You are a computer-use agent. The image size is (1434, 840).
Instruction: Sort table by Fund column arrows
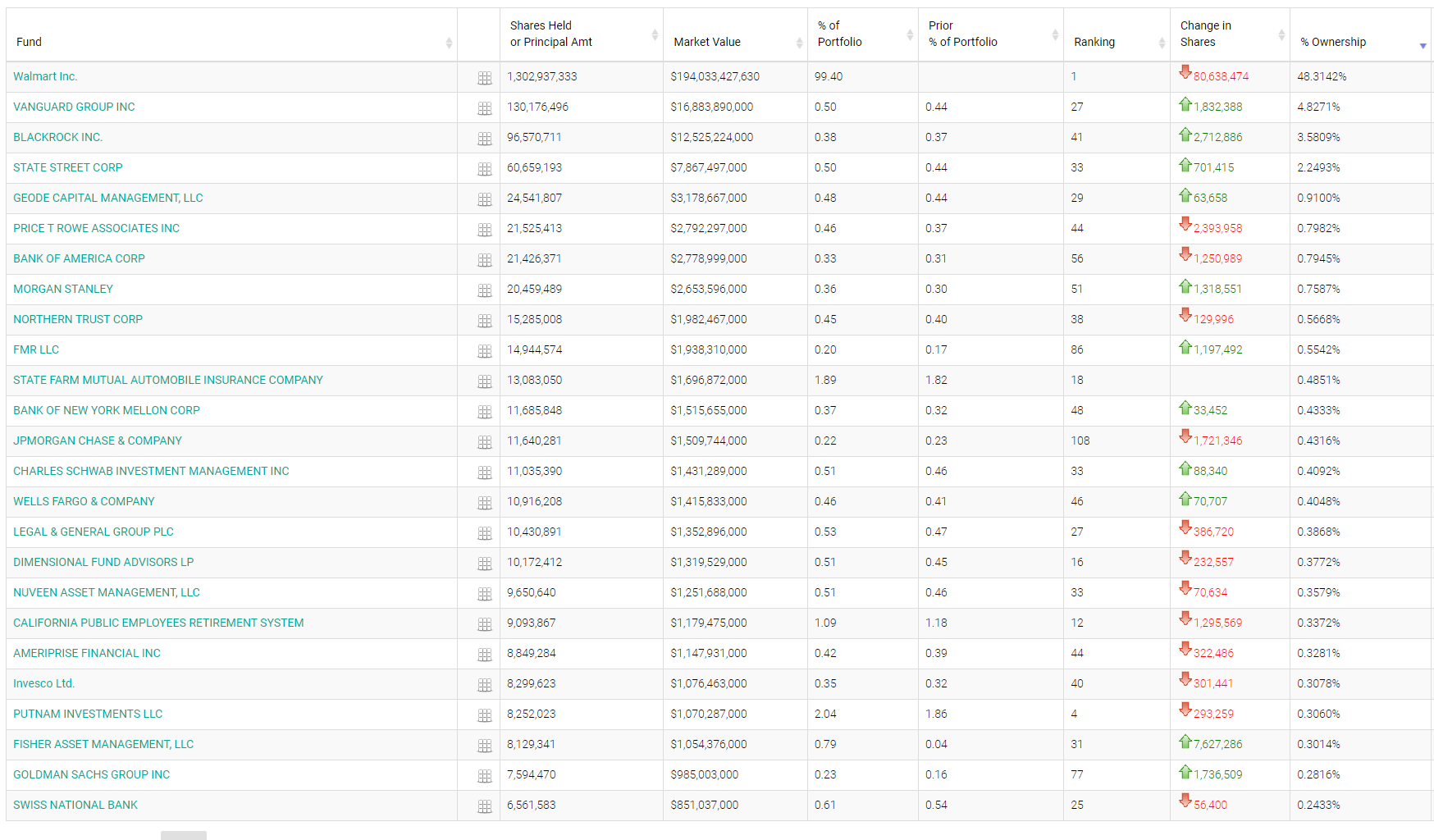click(449, 43)
